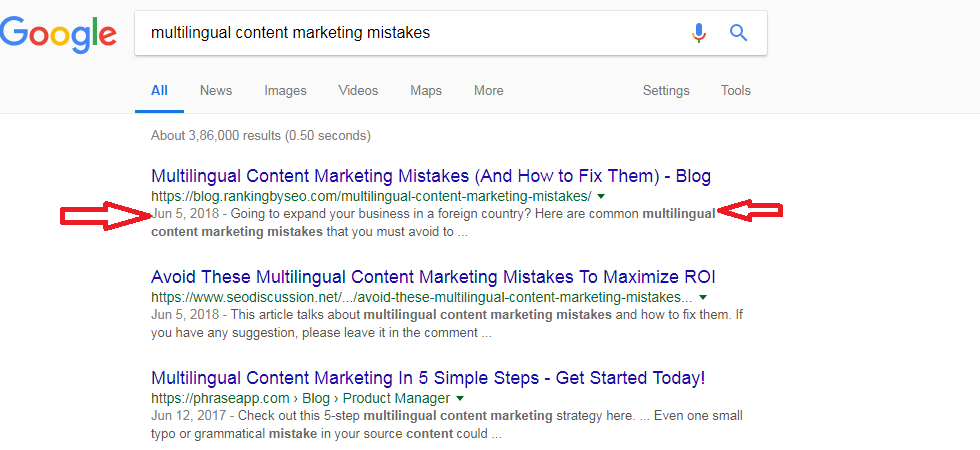Screen dimensions: 980x450
Task: Expand arrow next to seodiscussion.net URL
Action: click(x=702, y=297)
